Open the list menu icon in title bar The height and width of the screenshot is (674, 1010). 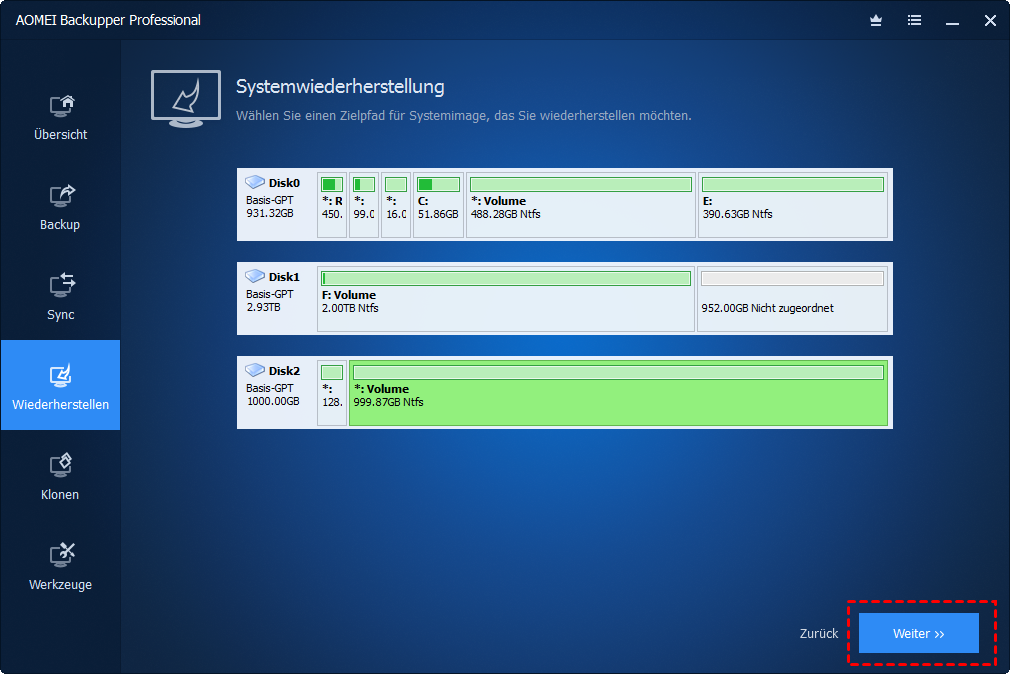click(914, 21)
